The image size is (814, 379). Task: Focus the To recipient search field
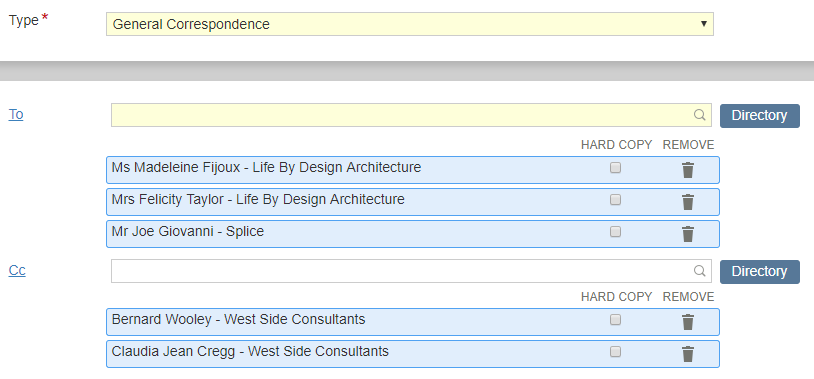pos(411,115)
